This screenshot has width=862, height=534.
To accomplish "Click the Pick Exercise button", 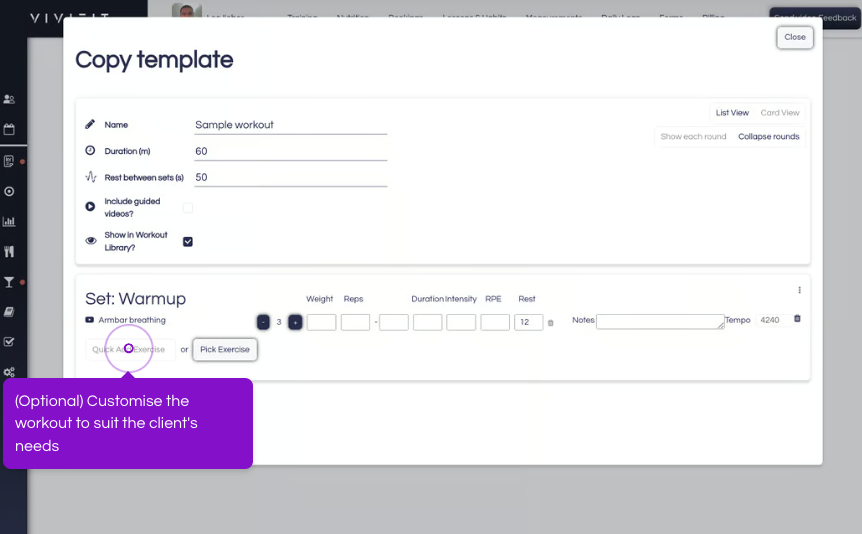I will click(225, 349).
